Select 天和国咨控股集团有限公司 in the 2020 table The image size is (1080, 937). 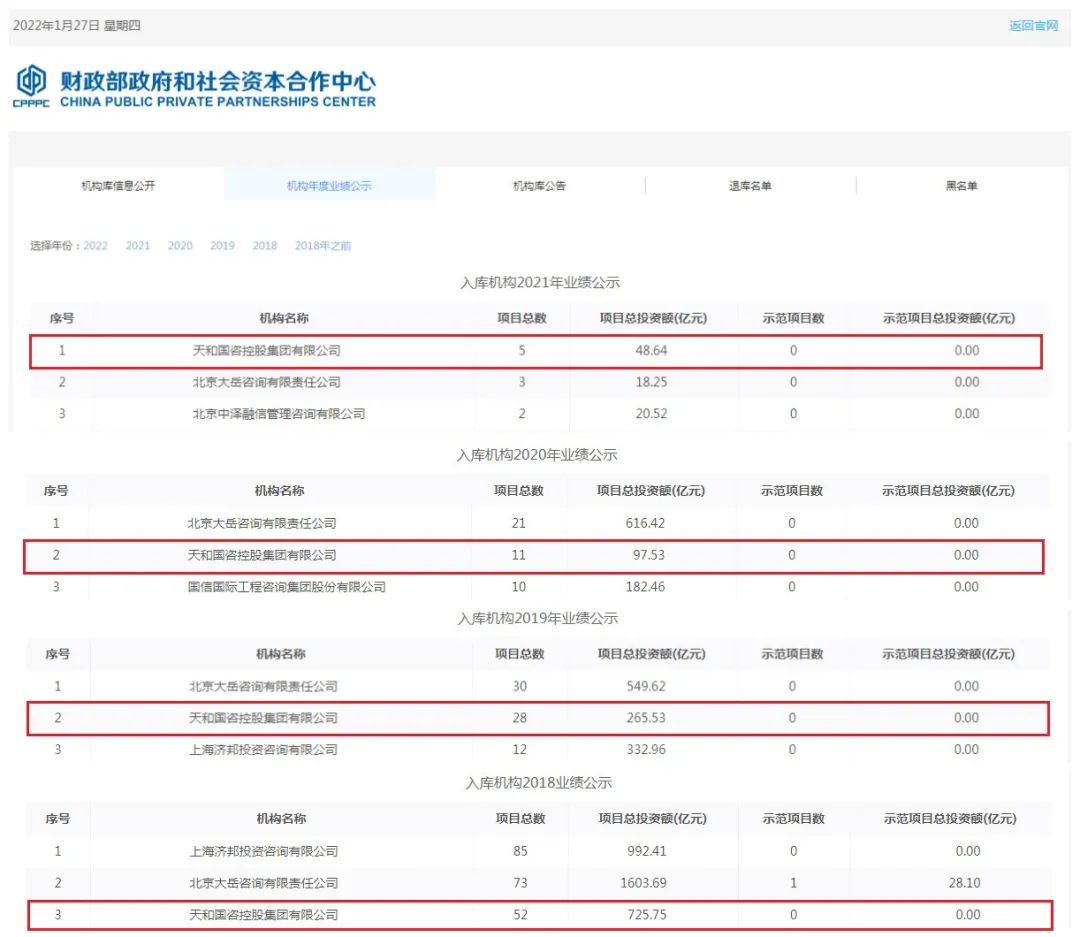pos(262,555)
